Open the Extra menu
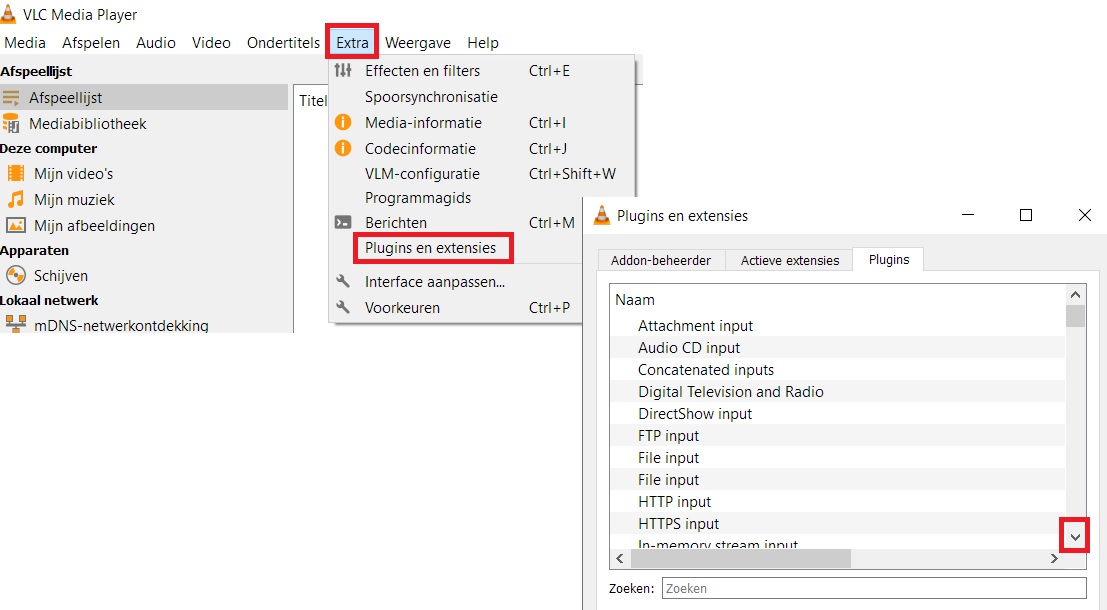 pyautogui.click(x=352, y=43)
